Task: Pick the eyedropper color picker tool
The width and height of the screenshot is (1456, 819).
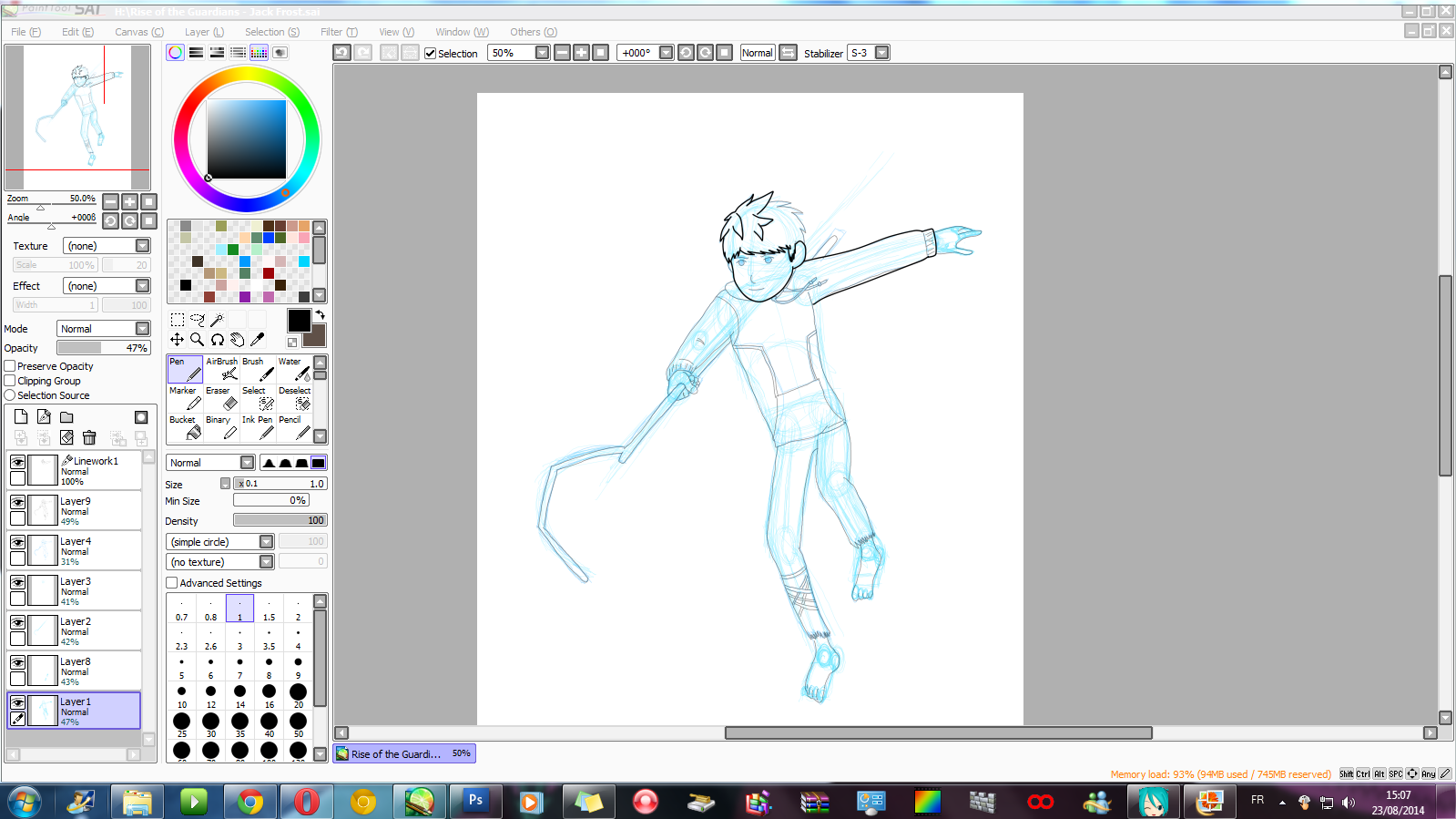Action: (x=257, y=340)
